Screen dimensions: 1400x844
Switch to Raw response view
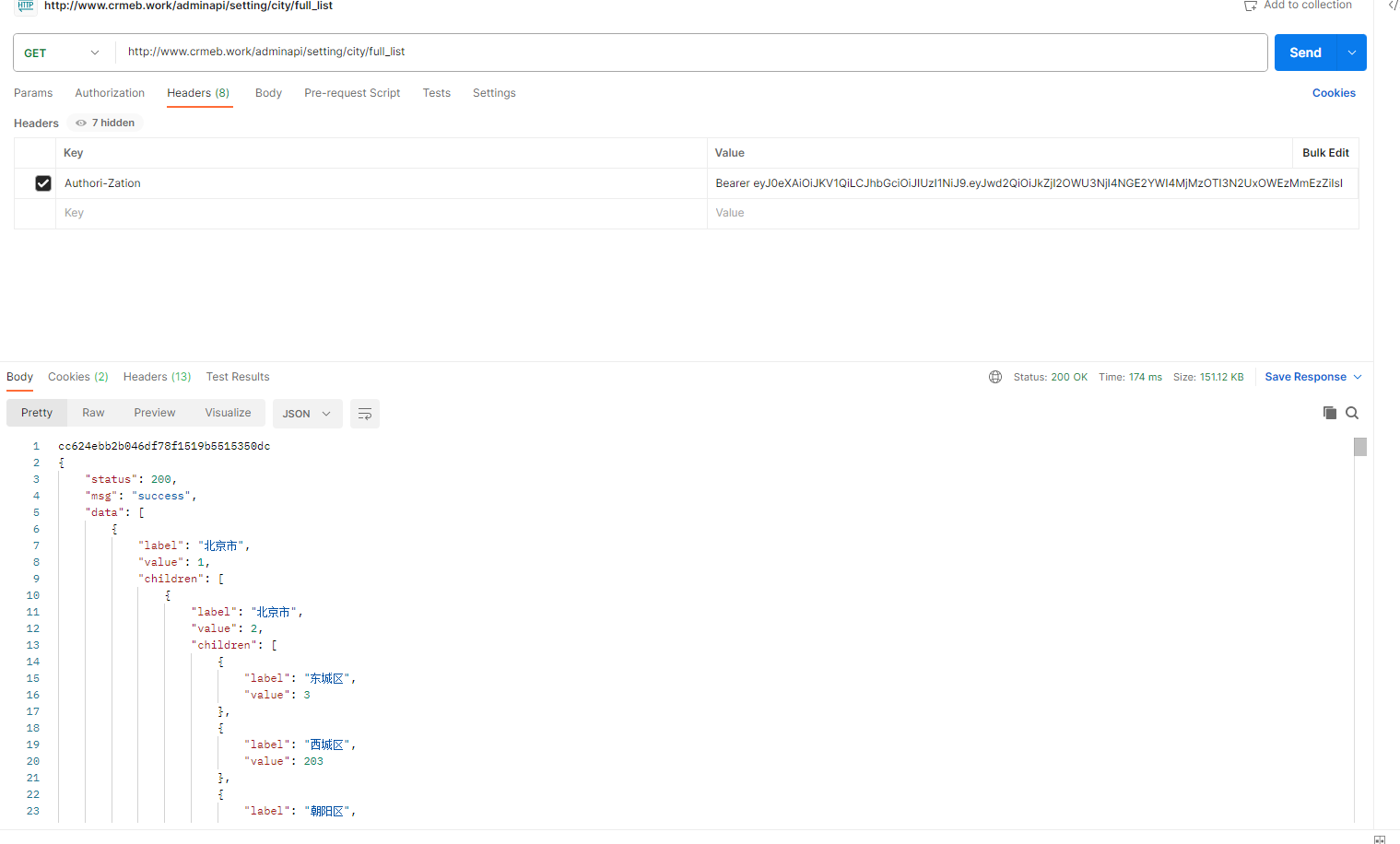pyautogui.click(x=93, y=413)
